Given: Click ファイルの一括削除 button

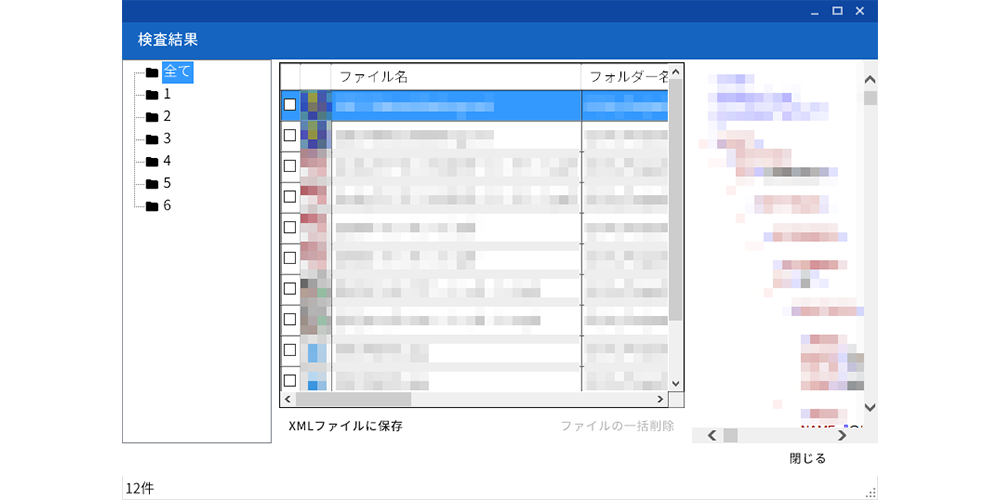Looking at the screenshot, I should pos(617,426).
